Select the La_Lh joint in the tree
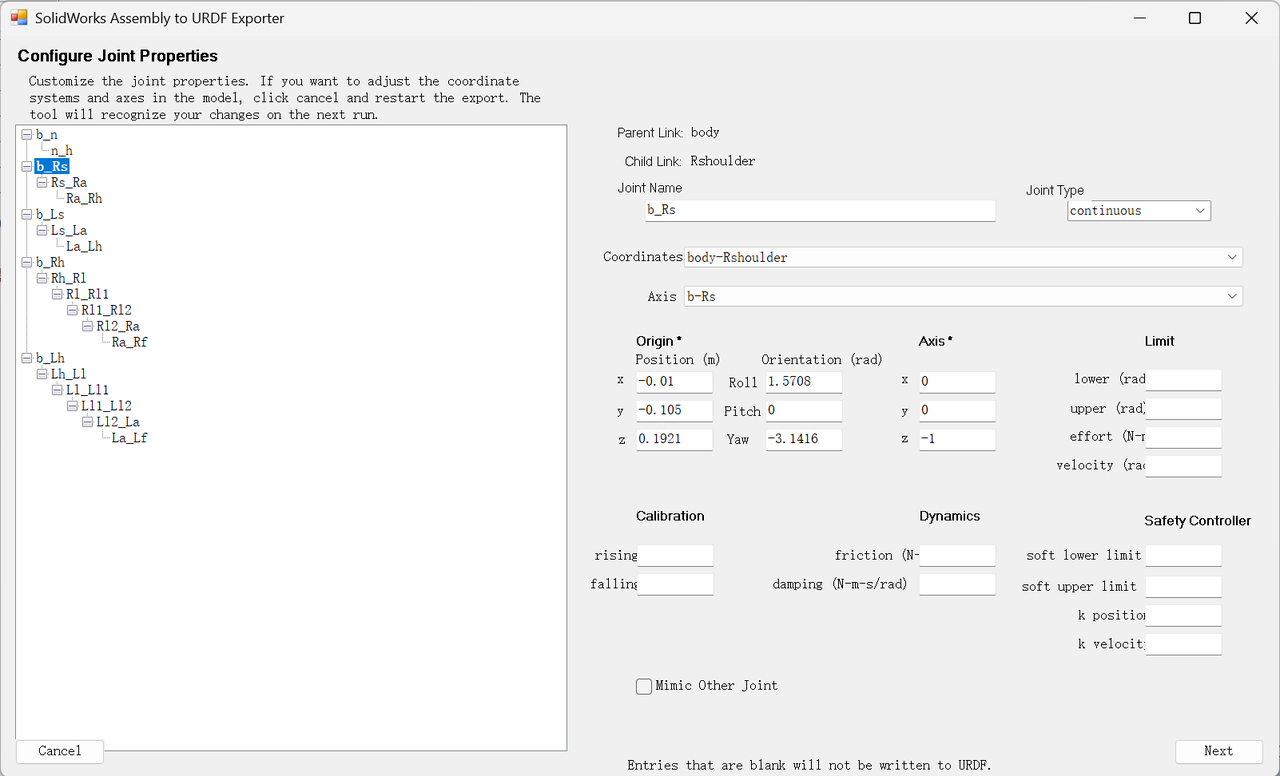This screenshot has height=776, width=1280. click(x=84, y=247)
